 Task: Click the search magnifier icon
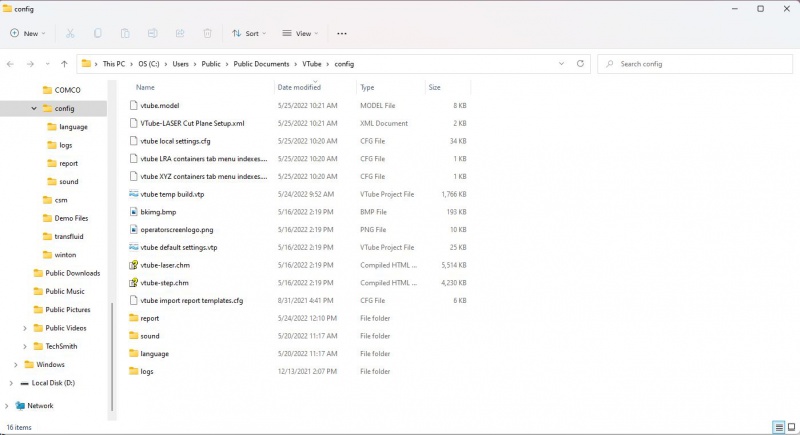(610, 64)
